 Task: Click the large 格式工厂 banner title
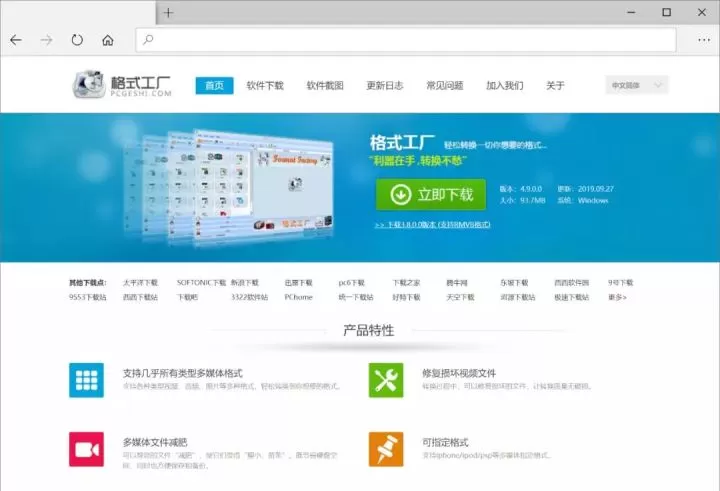pyautogui.click(x=403, y=143)
